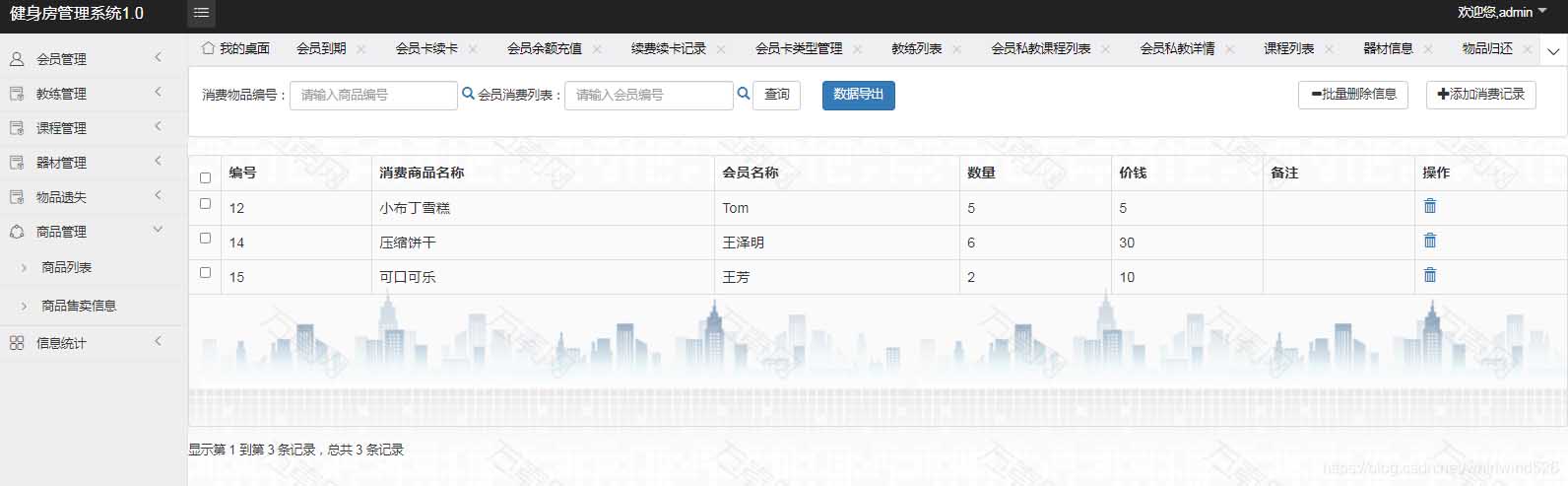
Task: Click the 器材管理 sidebar icon
Action: 17,163
